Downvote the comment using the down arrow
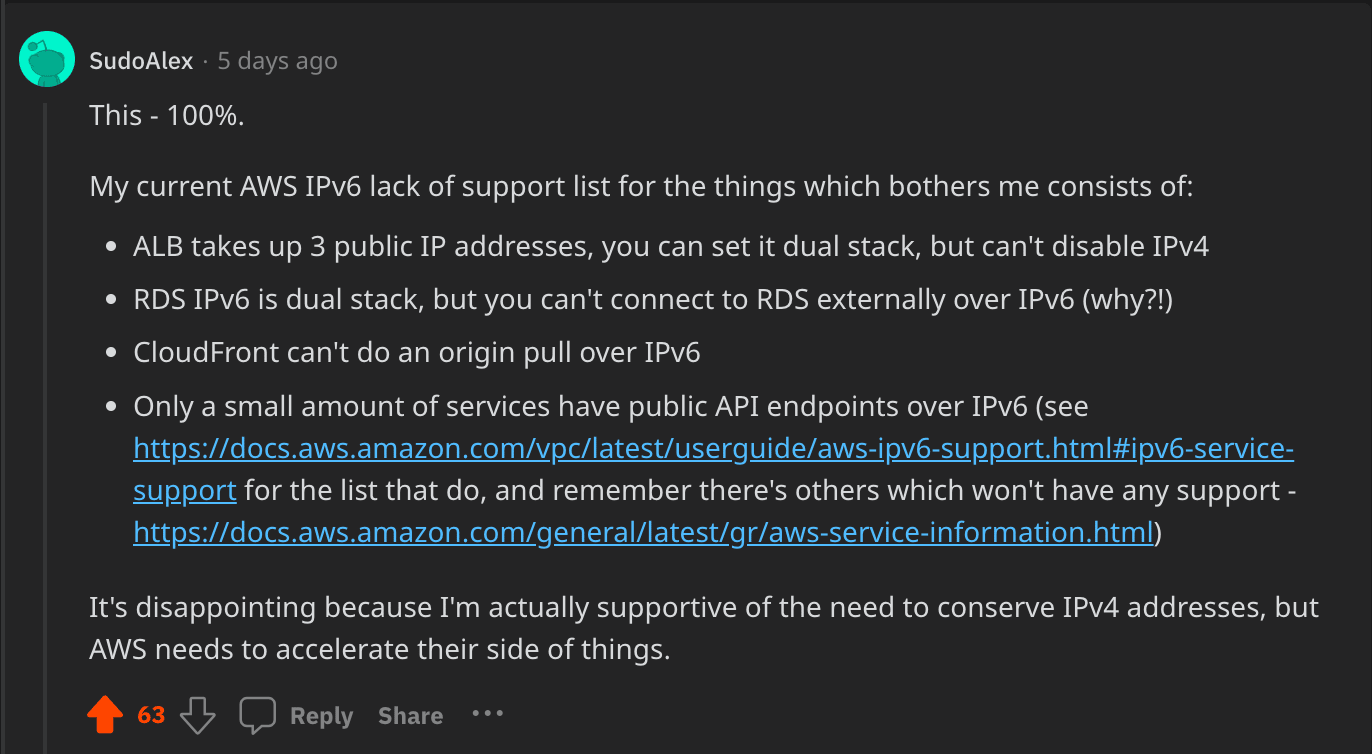 (x=198, y=716)
